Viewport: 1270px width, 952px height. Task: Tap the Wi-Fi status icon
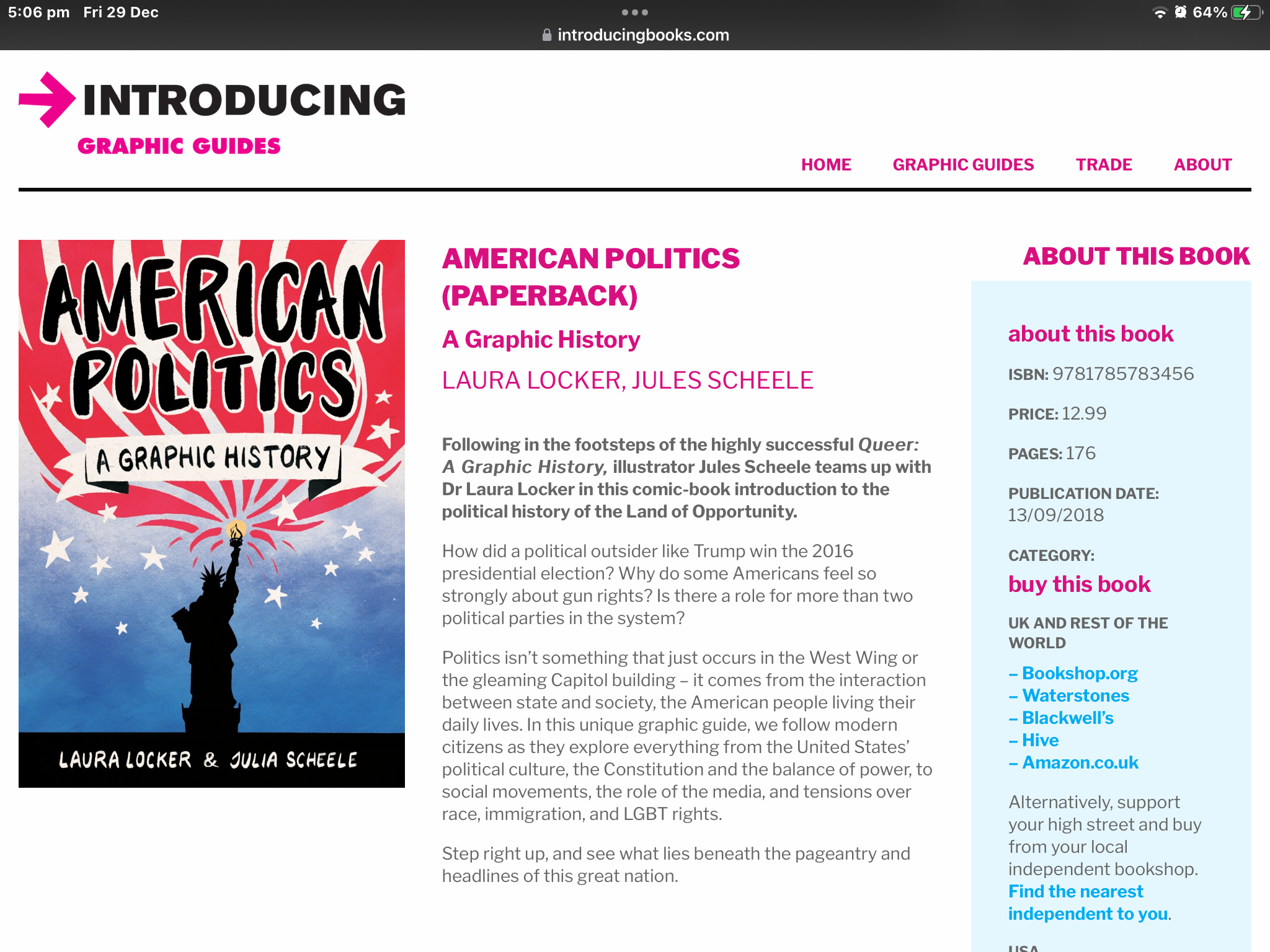click(1159, 12)
